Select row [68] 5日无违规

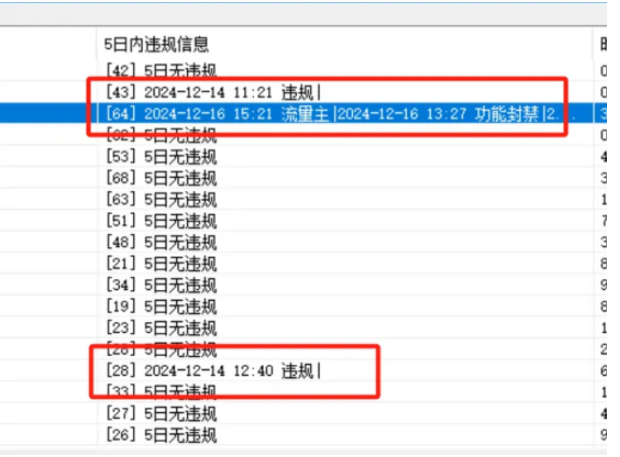click(160, 178)
